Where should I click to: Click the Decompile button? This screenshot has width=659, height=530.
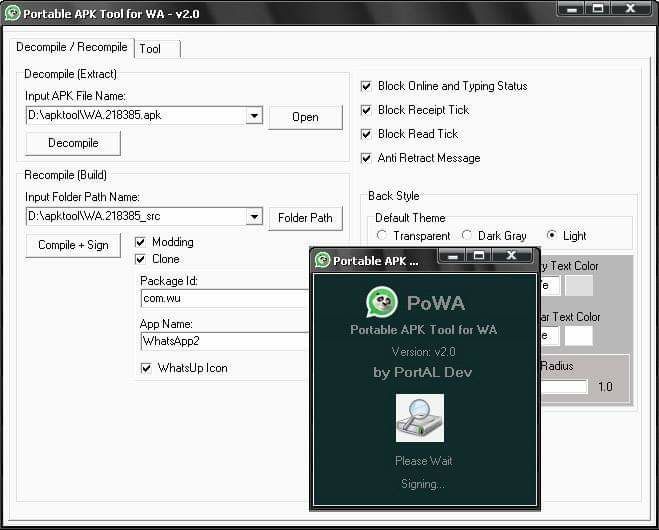click(73, 143)
